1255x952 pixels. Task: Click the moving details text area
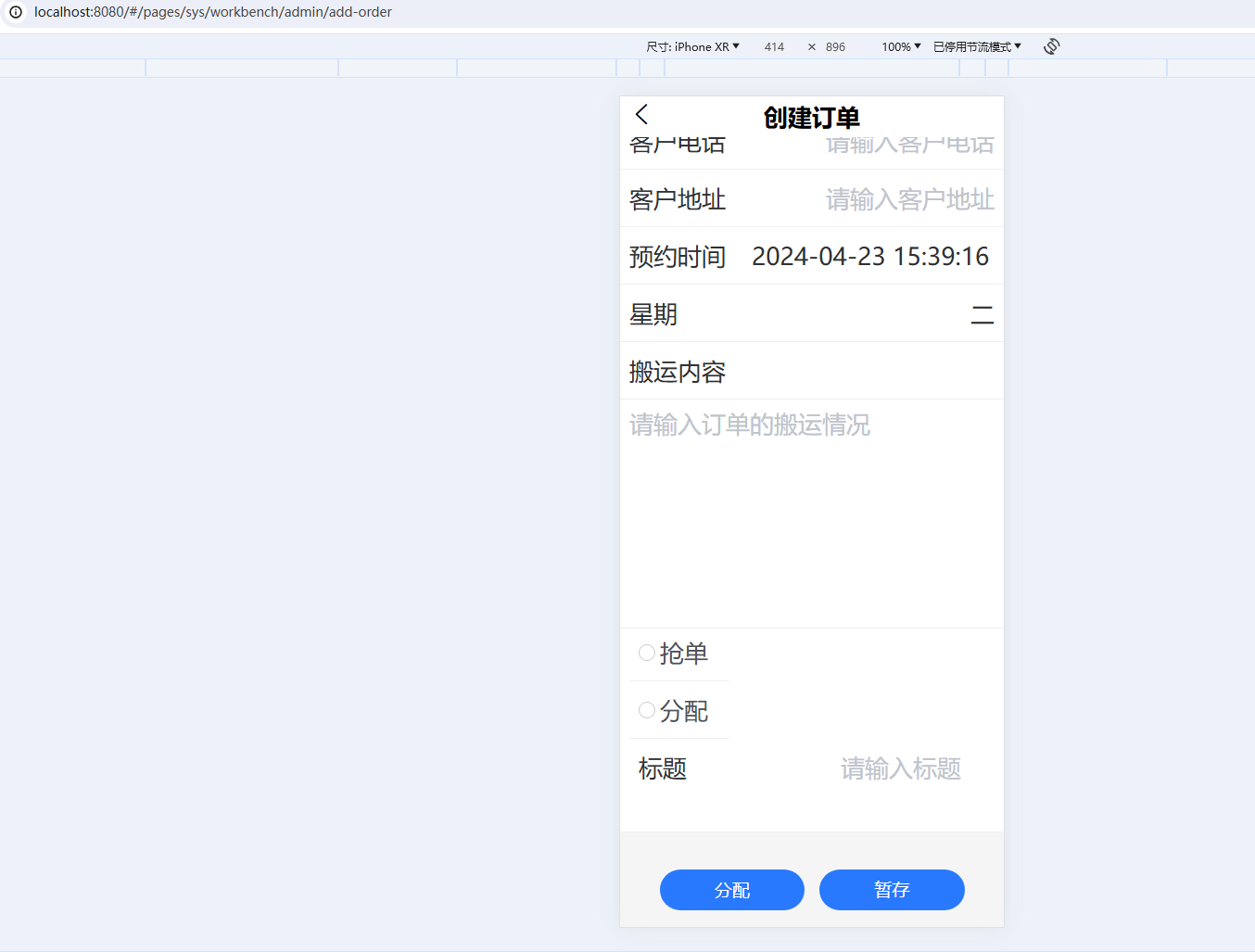click(812, 513)
